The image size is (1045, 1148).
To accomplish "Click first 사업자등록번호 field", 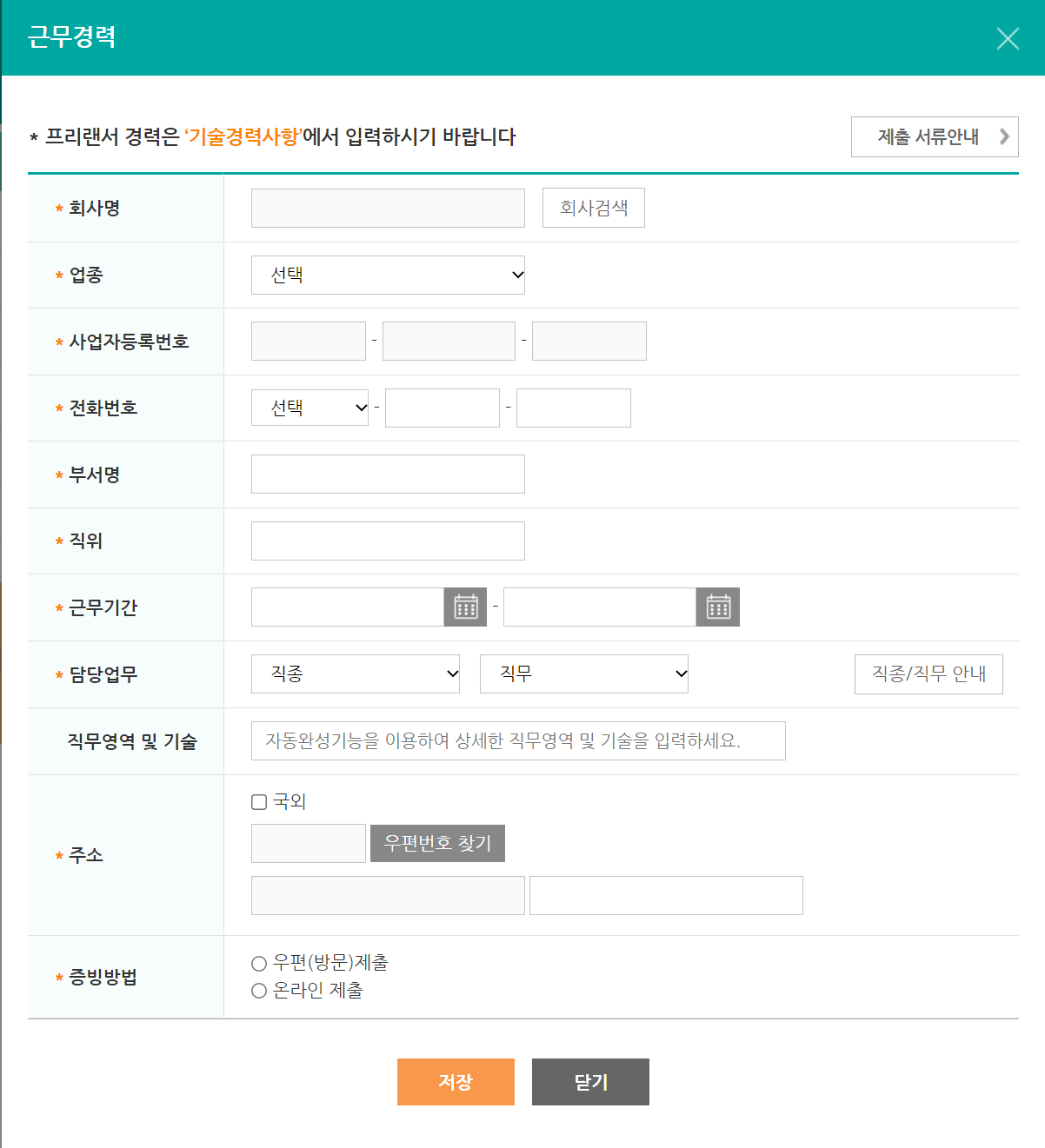I will point(309,341).
